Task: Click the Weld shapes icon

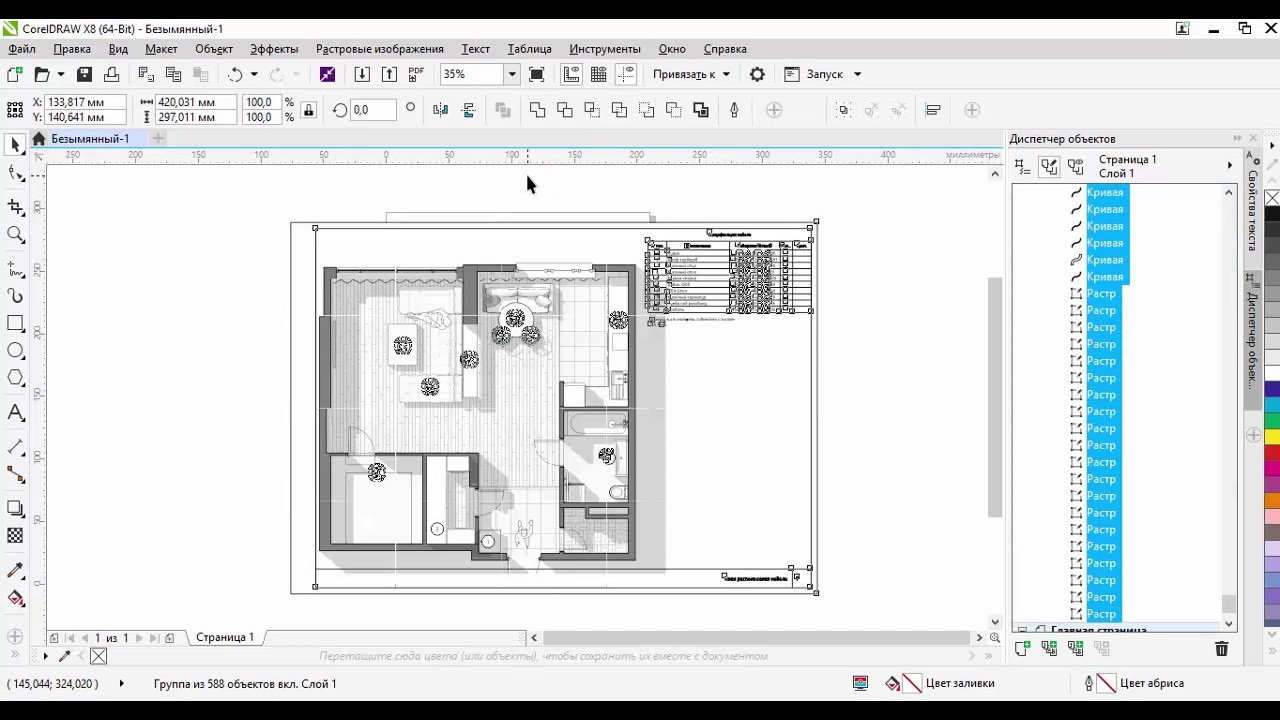Action: click(538, 110)
